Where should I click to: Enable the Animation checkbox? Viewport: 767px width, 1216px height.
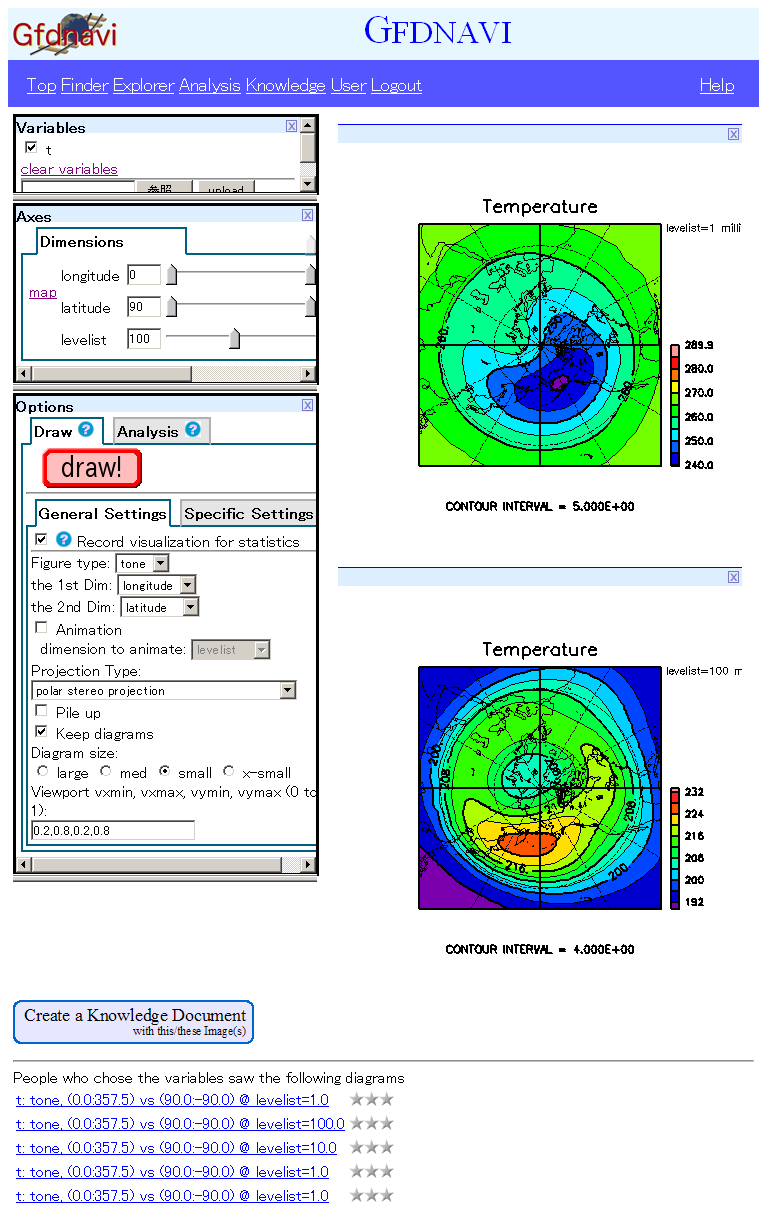(x=41, y=628)
